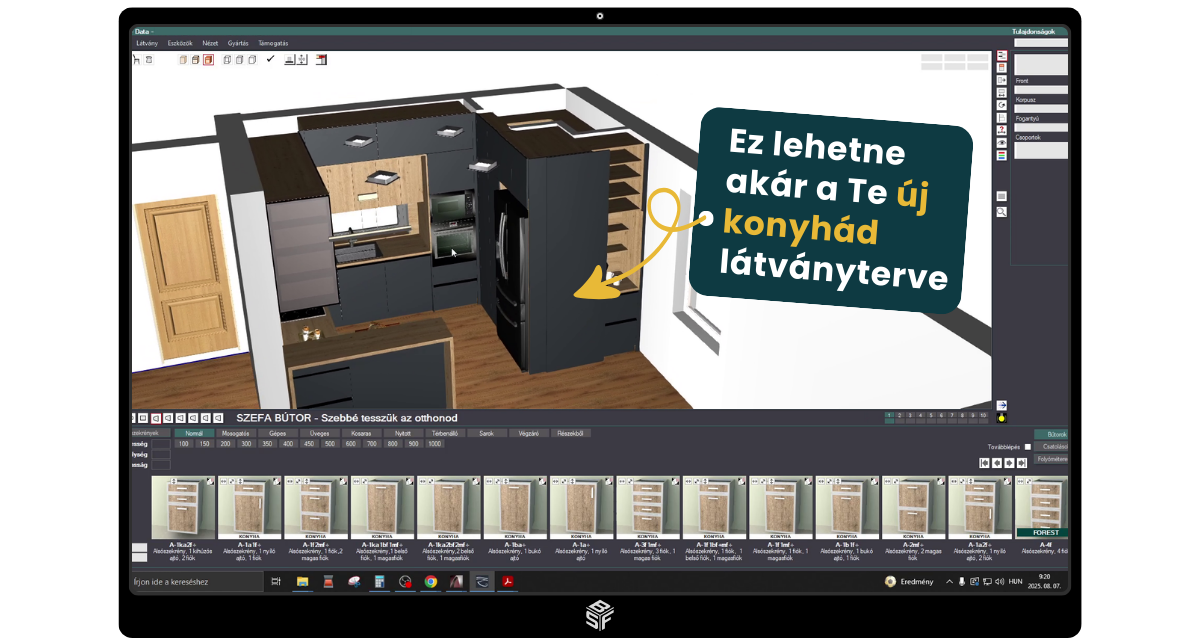Open File Explorer from taskbar
1200x638 pixels.
tap(302, 581)
